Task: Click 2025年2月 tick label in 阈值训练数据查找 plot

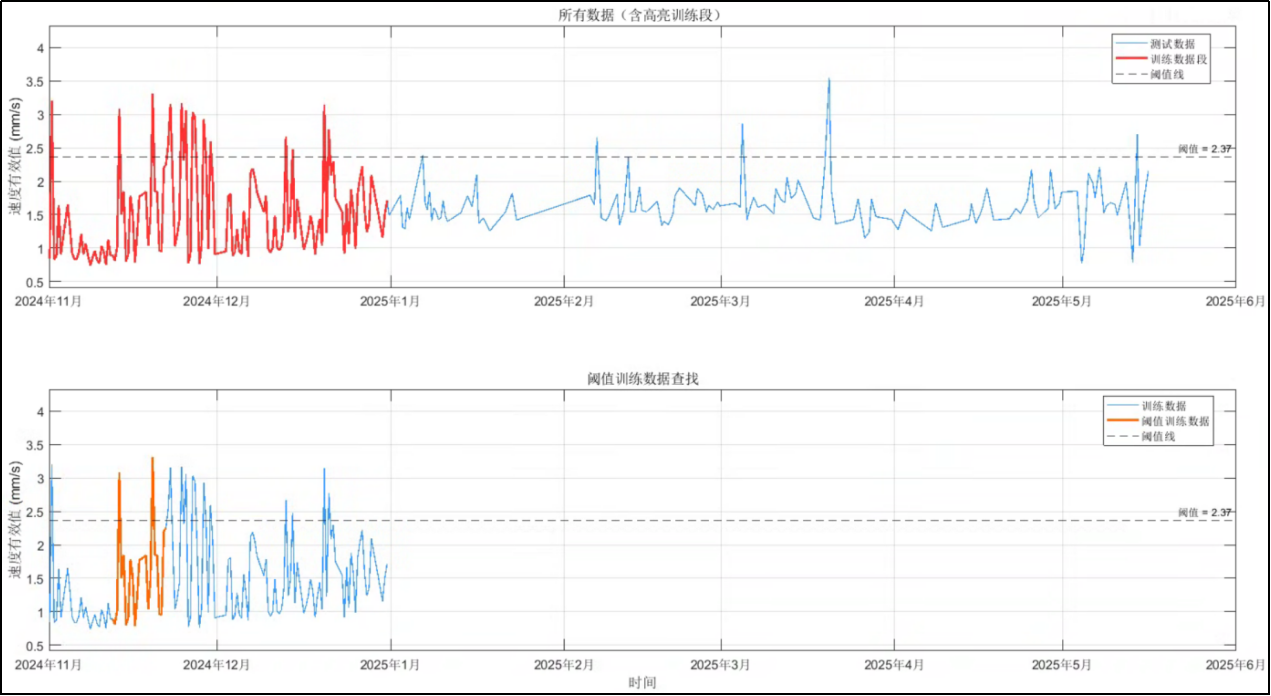Action: [564, 663]
